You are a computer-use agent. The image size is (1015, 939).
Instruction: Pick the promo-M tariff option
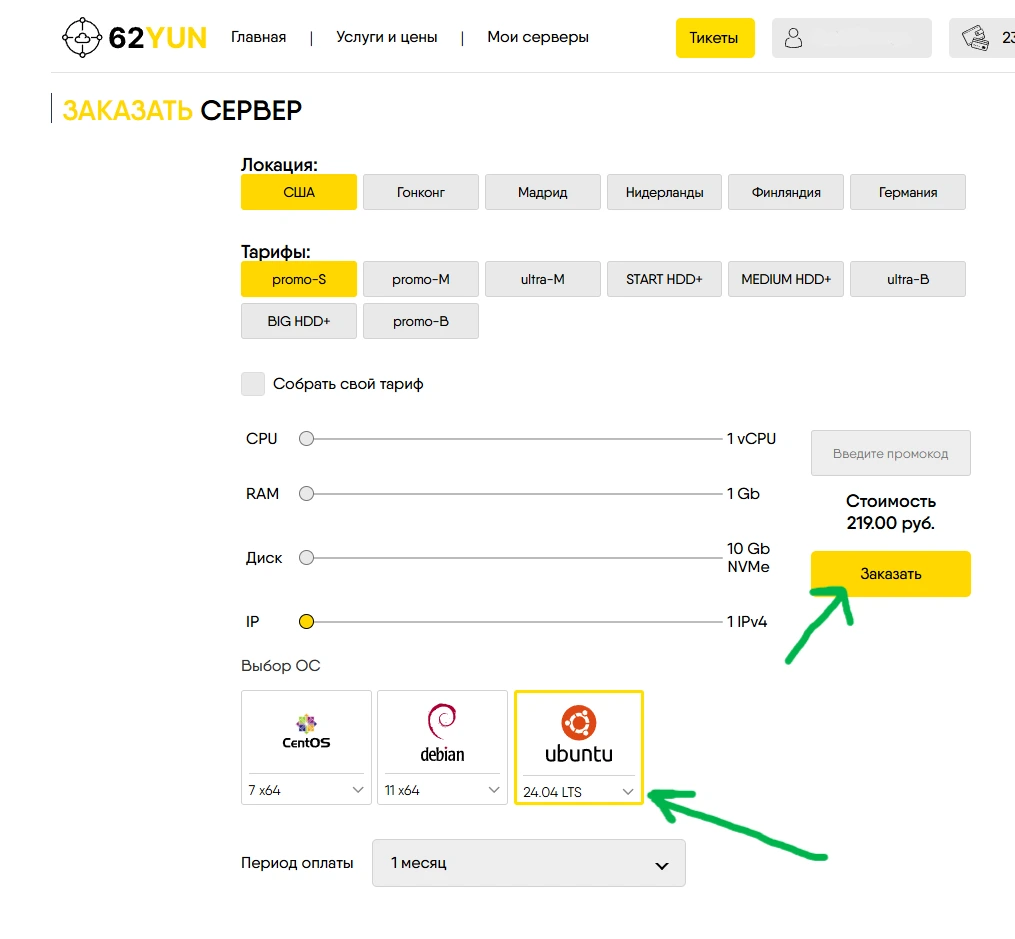coord(420,280)
